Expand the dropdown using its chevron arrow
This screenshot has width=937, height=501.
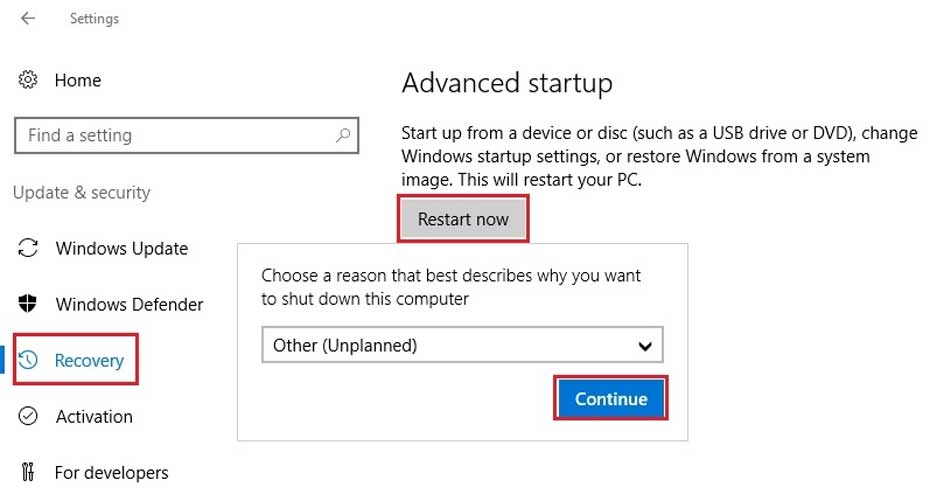(645, 346)
